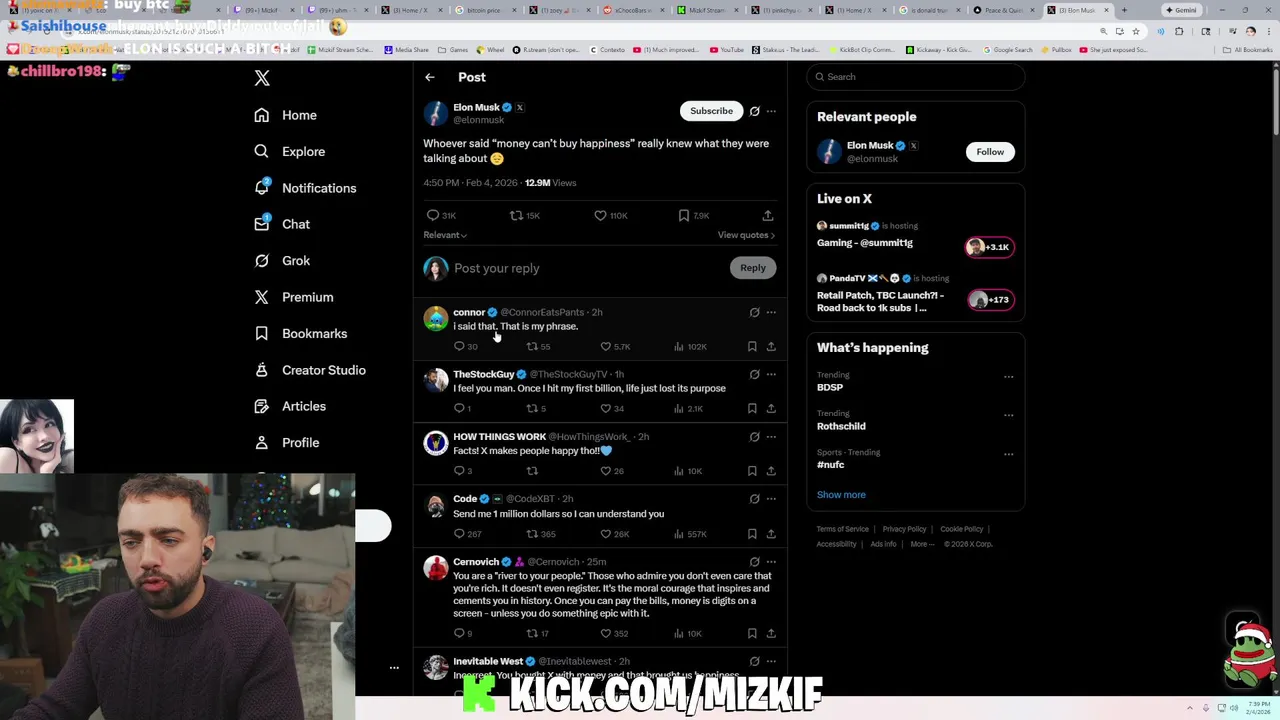Open options for BDSP trend
This screenshot has width=1280, height=720.
(x=1008, y=377)
